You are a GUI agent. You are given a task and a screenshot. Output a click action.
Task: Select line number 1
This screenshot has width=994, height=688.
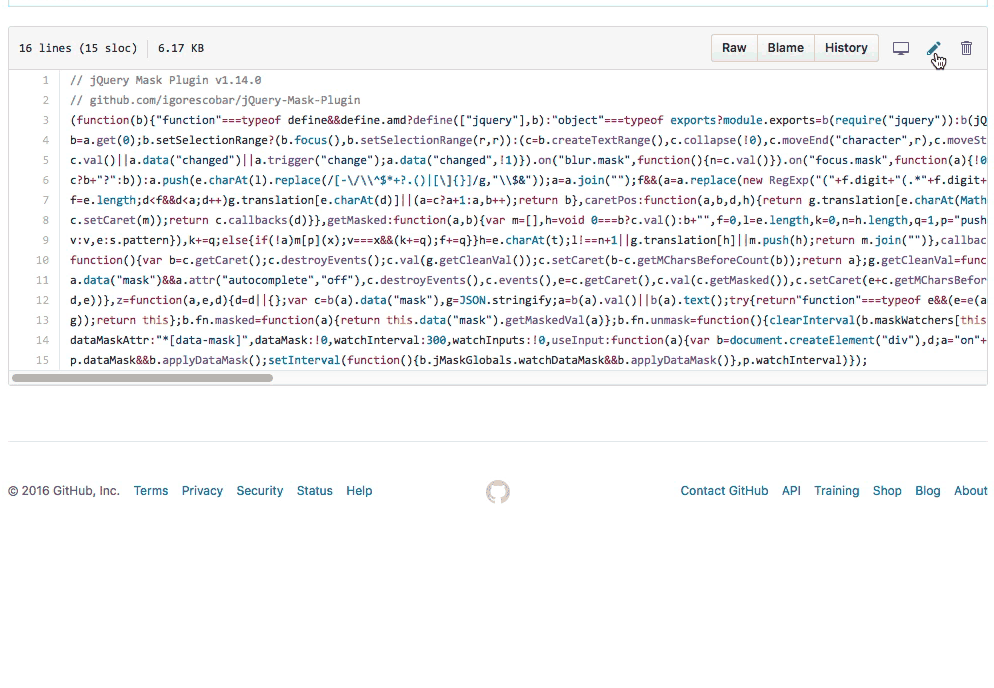pyautogui.click(x=46, y=81)
